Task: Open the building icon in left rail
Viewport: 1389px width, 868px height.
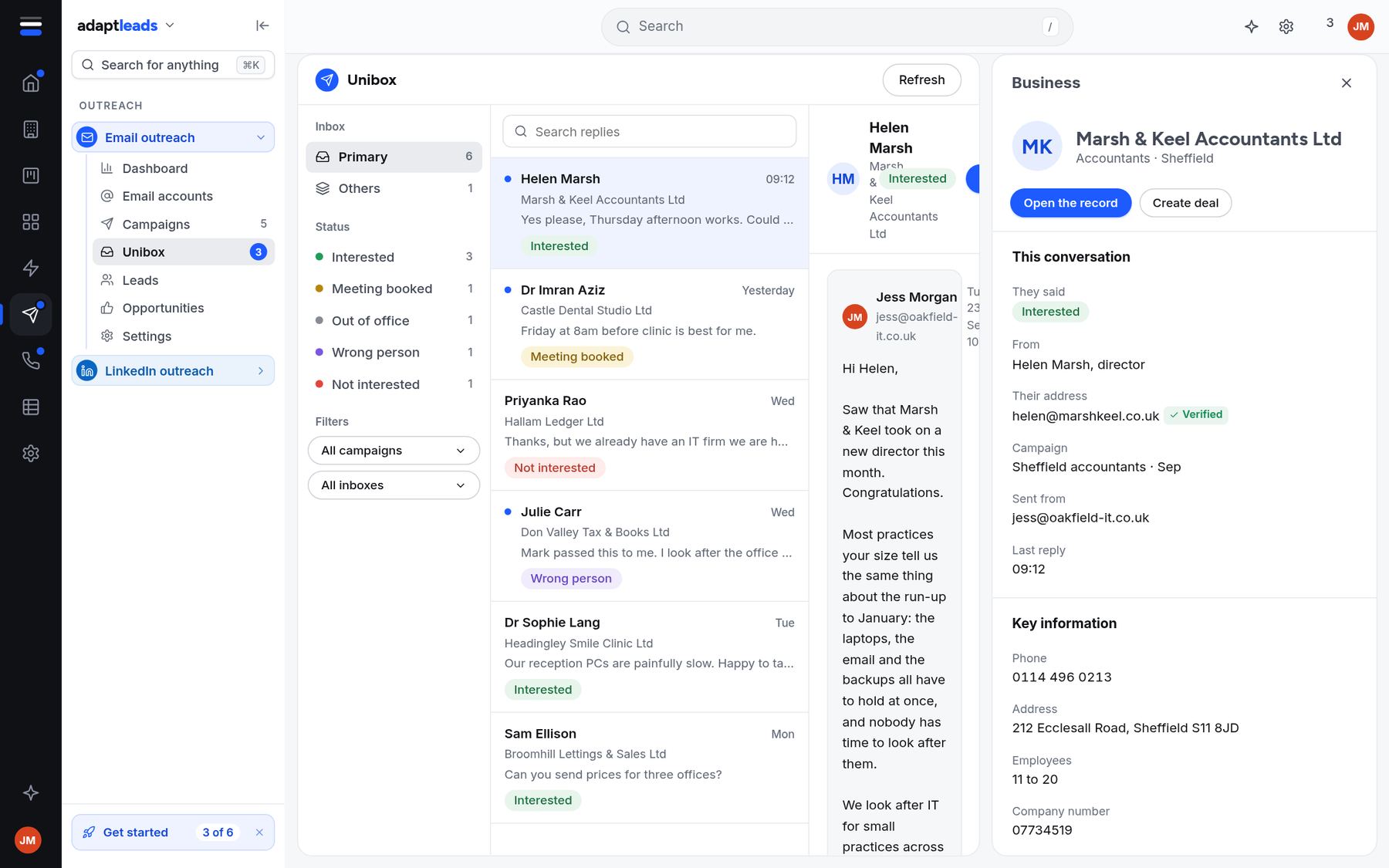Action: 31,129
